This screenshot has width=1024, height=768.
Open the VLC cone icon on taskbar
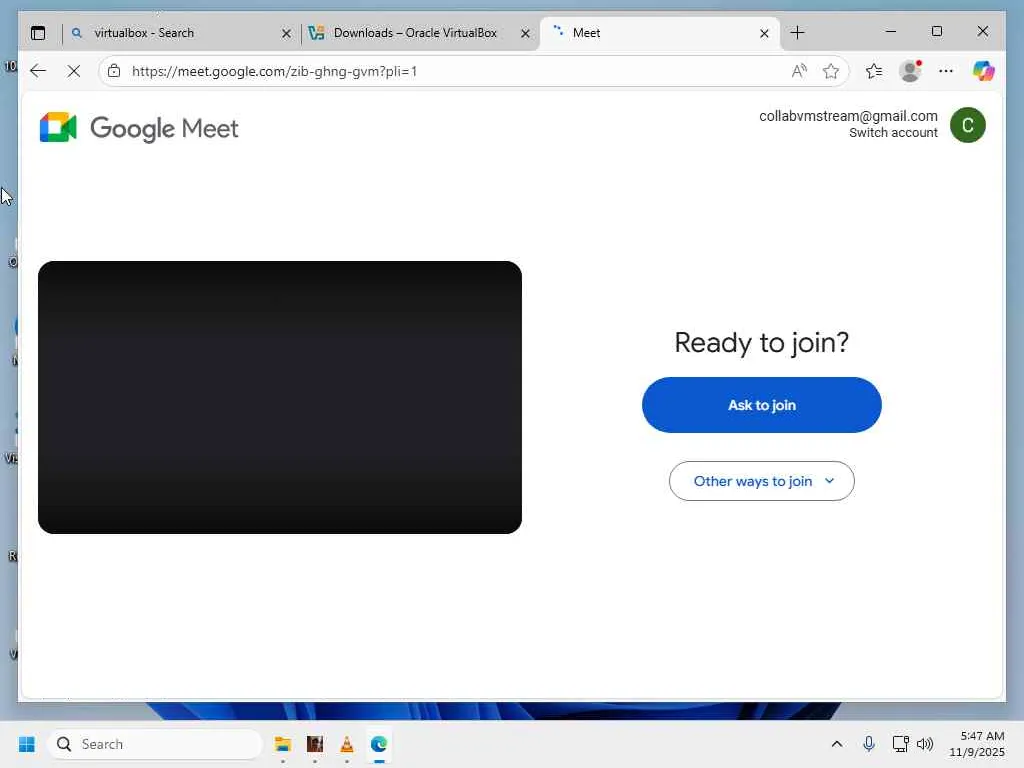point(347,744)
